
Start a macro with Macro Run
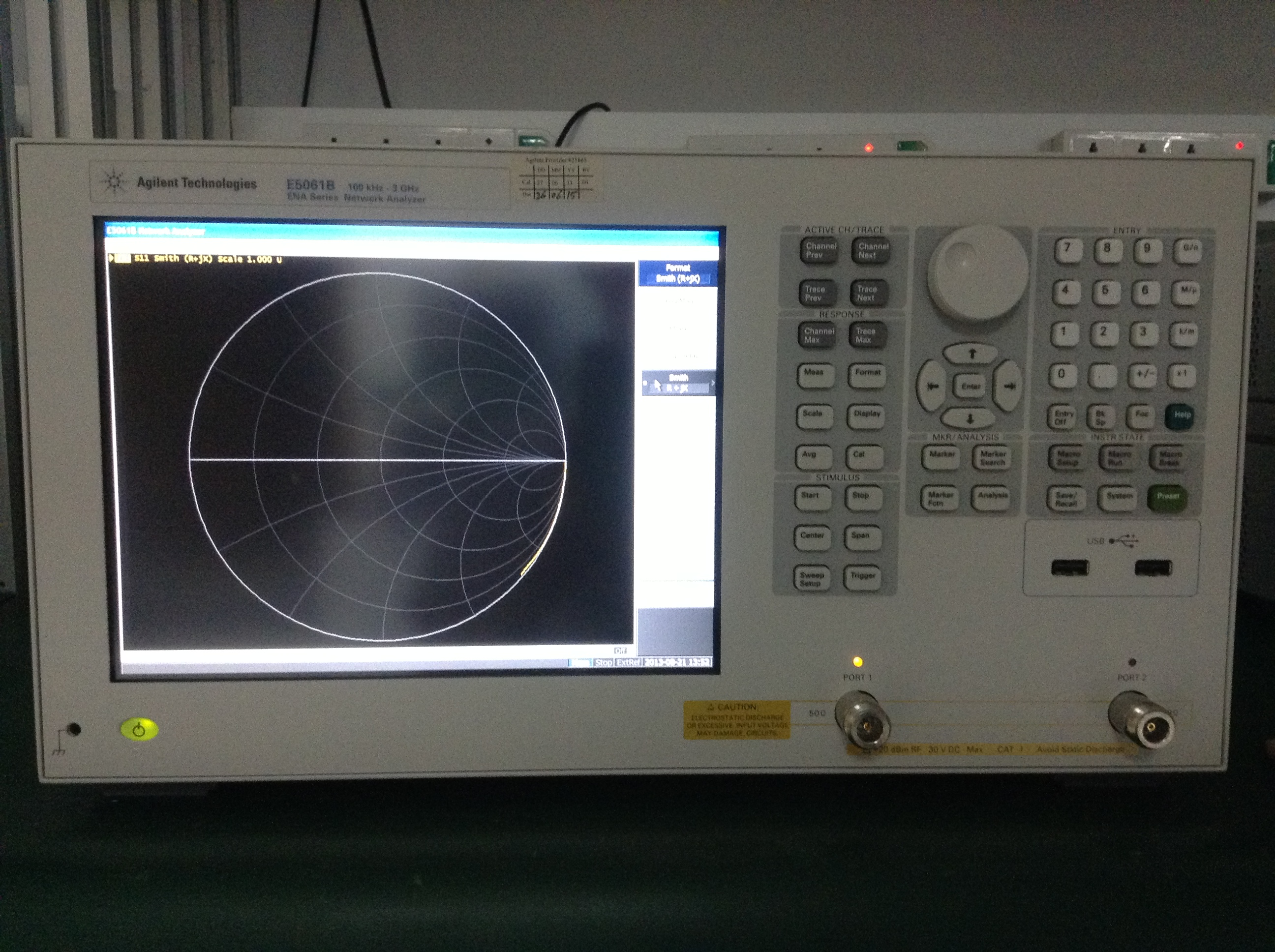pyautogui.click(x=1118, y=458)
